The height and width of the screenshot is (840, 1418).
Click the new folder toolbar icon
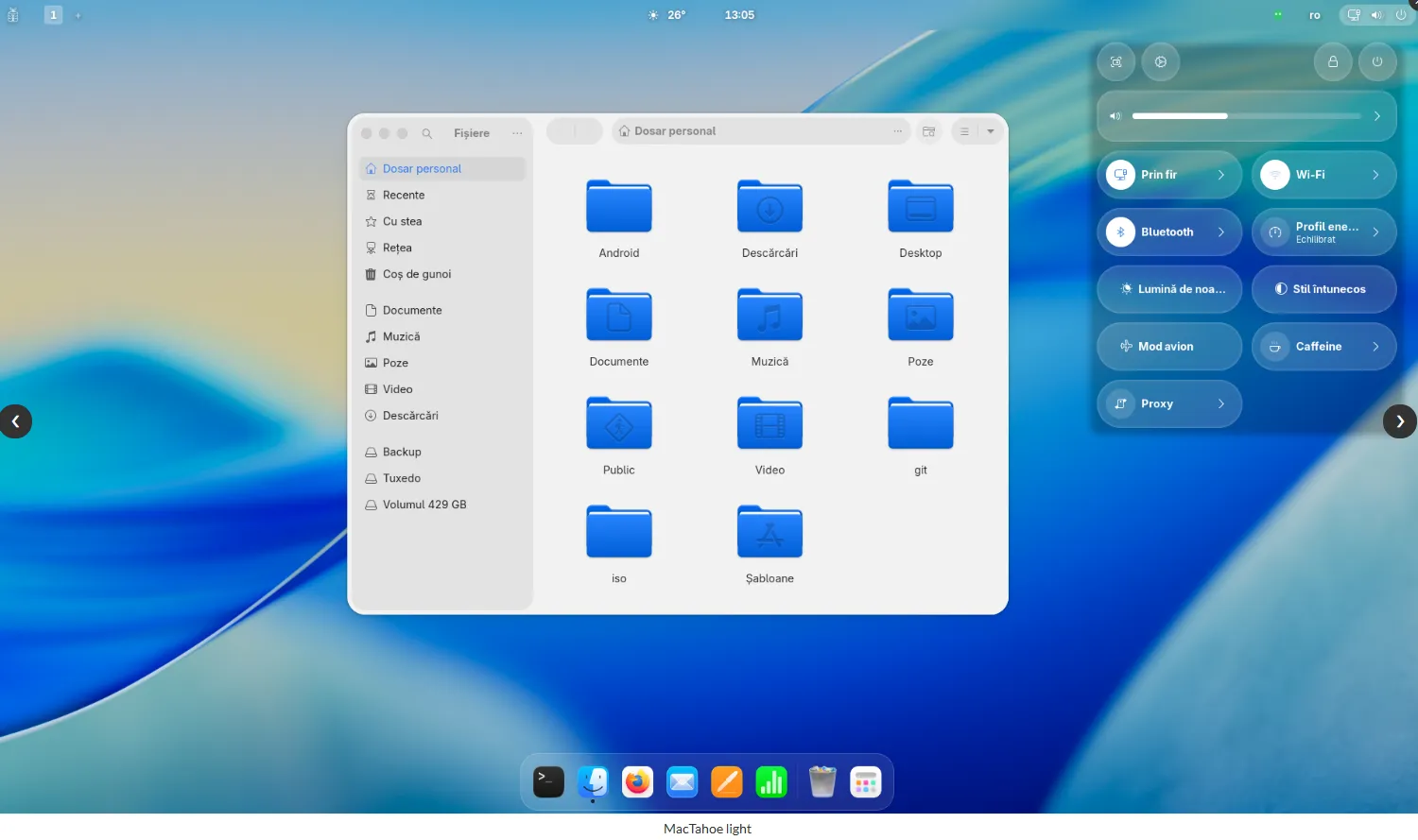click(929, 131)
